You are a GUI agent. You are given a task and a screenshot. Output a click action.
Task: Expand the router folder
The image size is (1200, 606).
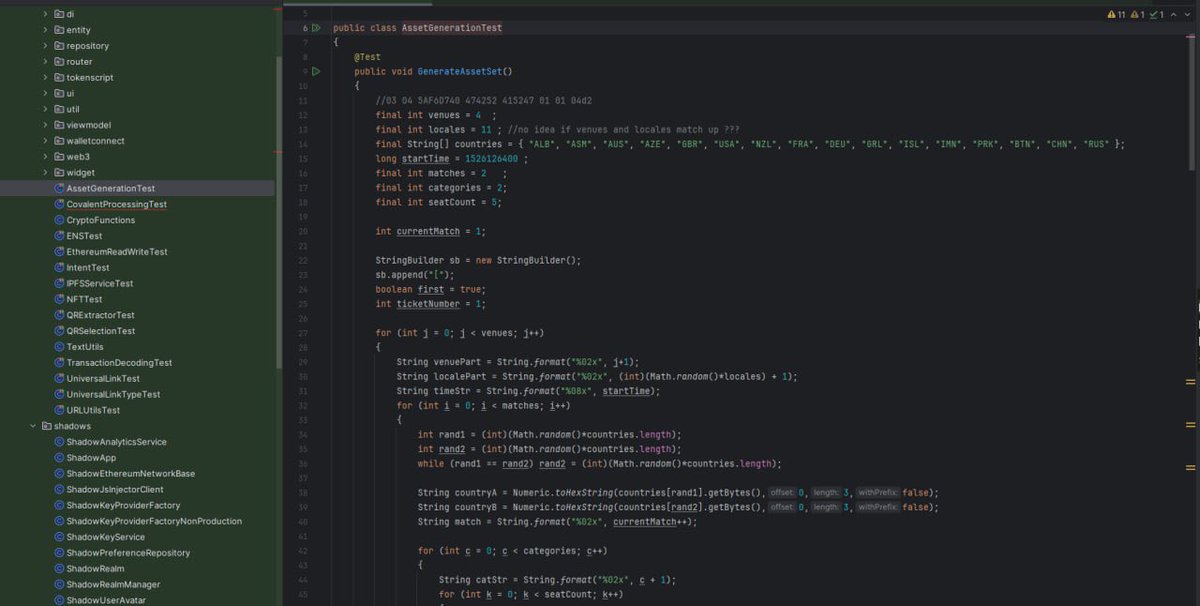[45, 62]
